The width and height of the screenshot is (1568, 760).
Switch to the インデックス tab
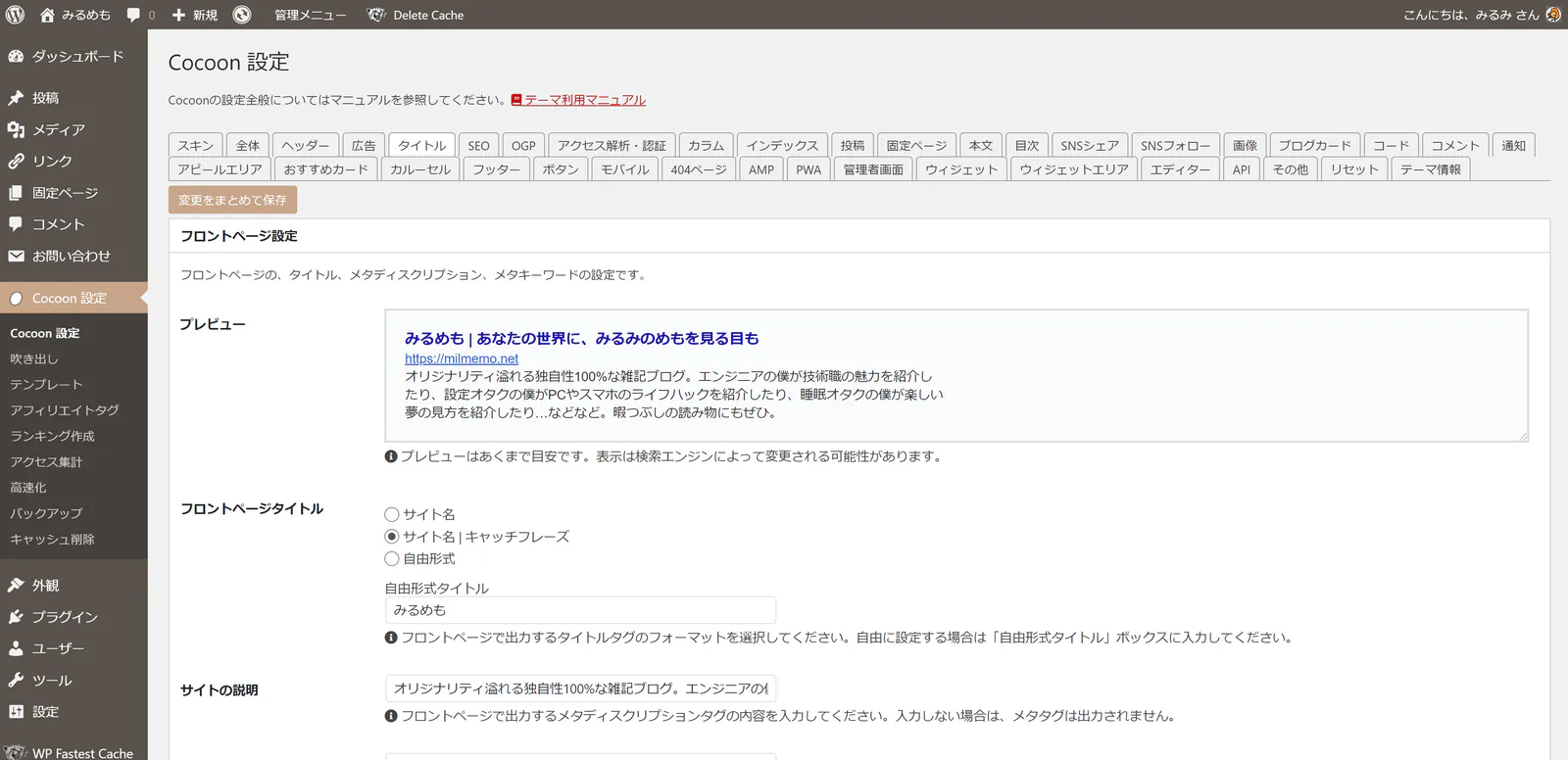782,145
